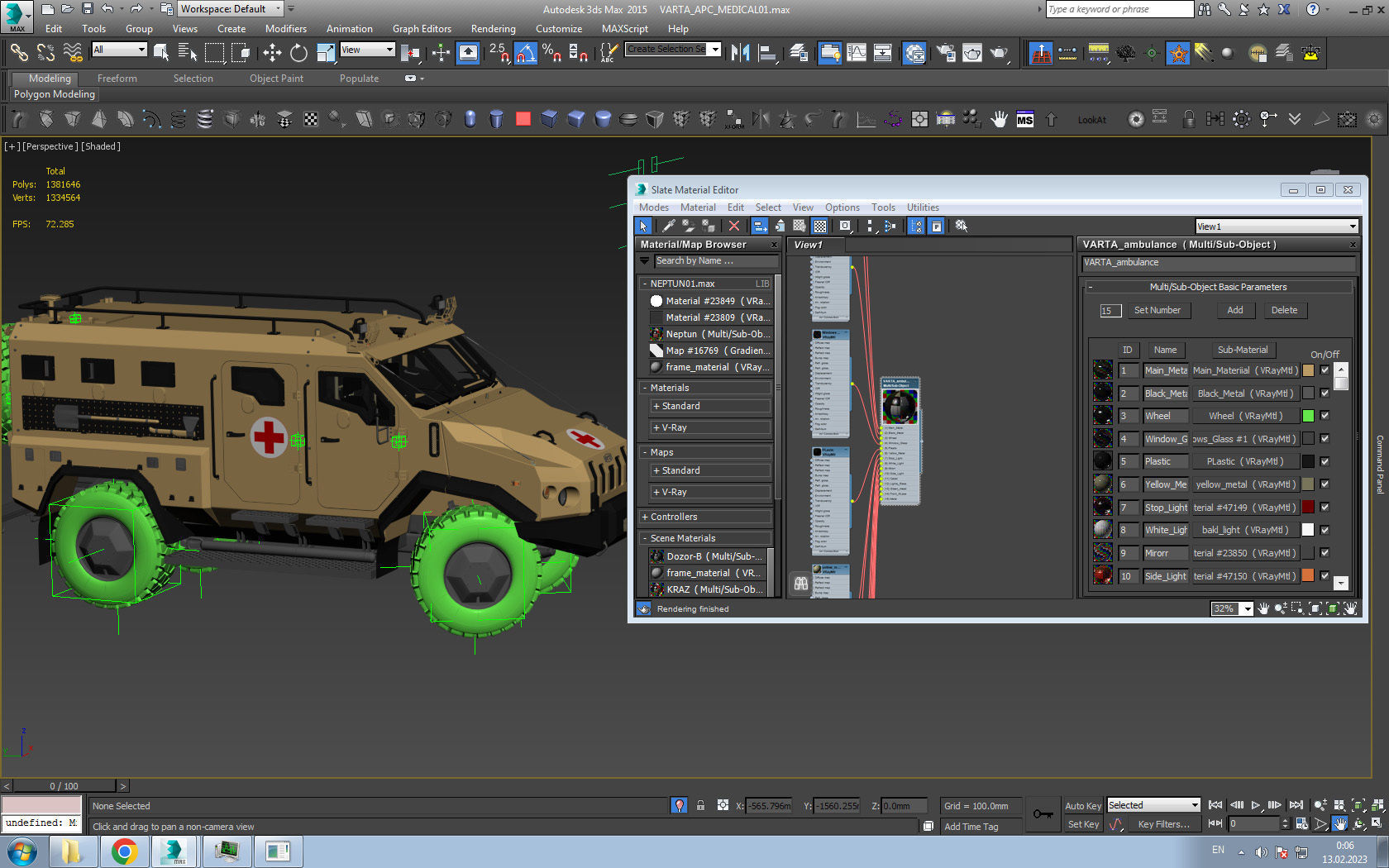Toggle On/Off checkbox for Stop_Light row
The height and width of the screenshot is (868, 1389).
click(x=1325, y=508)
